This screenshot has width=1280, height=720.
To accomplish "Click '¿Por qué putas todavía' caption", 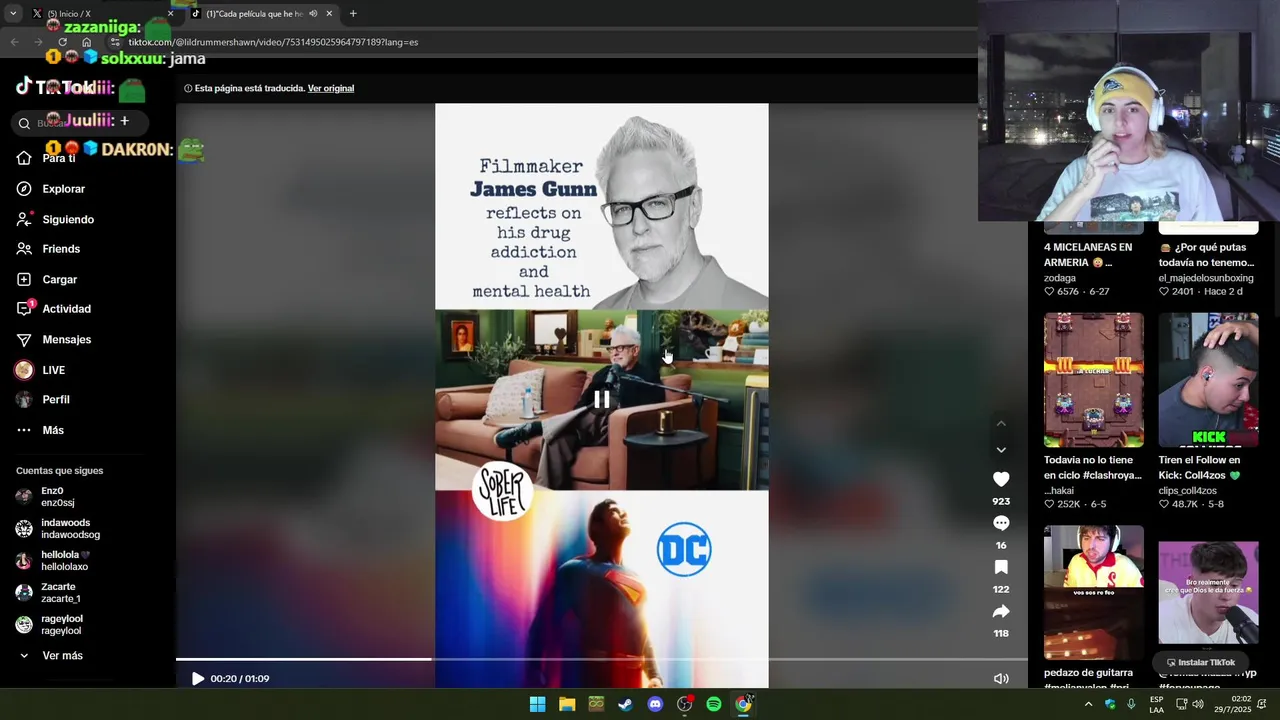I will 1206,255.
